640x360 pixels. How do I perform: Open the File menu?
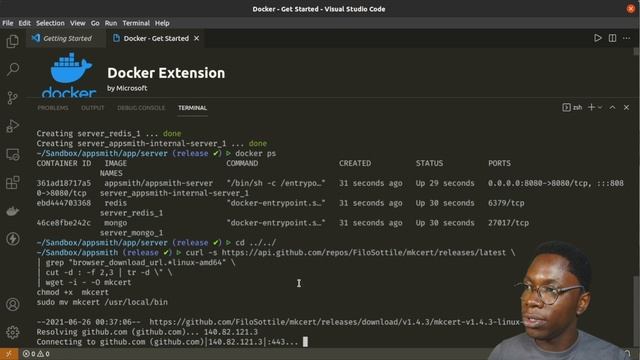(x=8, y=23)
